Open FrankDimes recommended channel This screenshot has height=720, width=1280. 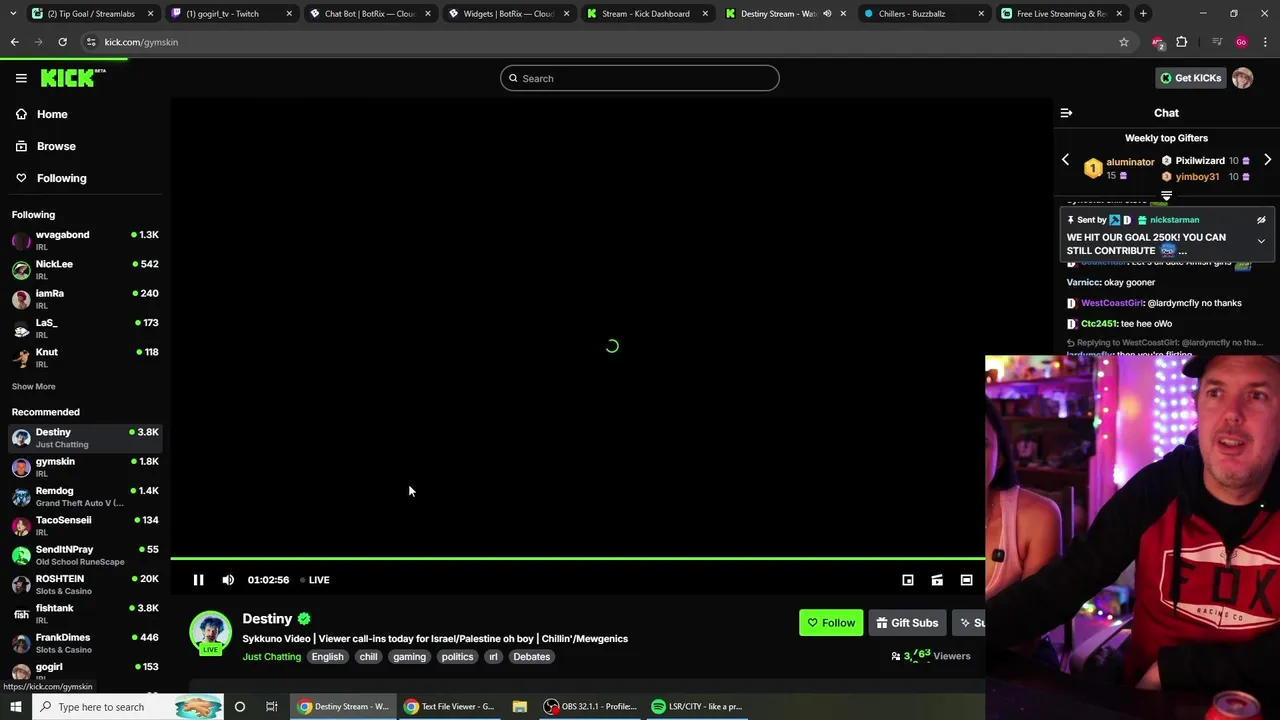(x=85, y=643)
